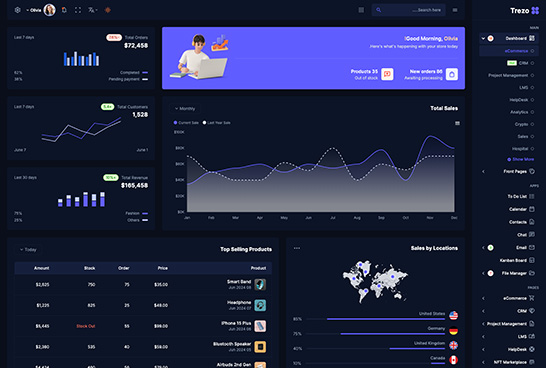The image size is (546, 368).
Task: Click the Products out of stock icon
Action: coord(387,74)
